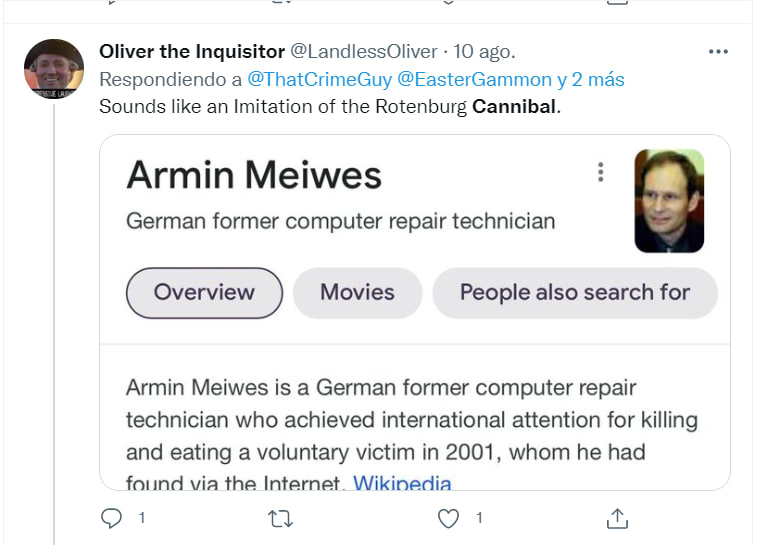760x545 pixels.
Task: Open the People also search for tab
Action: pyautogui.click(x=574, y=293)
